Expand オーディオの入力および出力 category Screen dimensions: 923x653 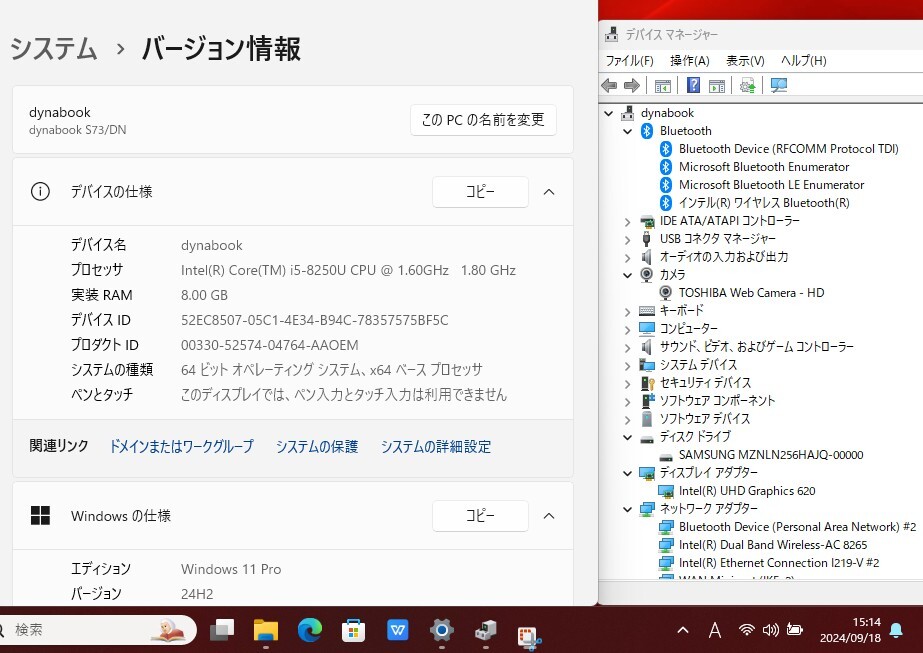click(x=627, y=258)
